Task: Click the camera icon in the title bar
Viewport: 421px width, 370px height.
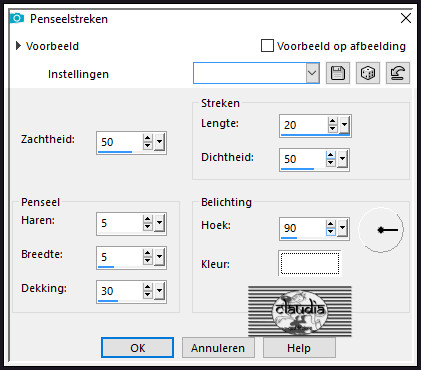Action: [x=17, y=18]
